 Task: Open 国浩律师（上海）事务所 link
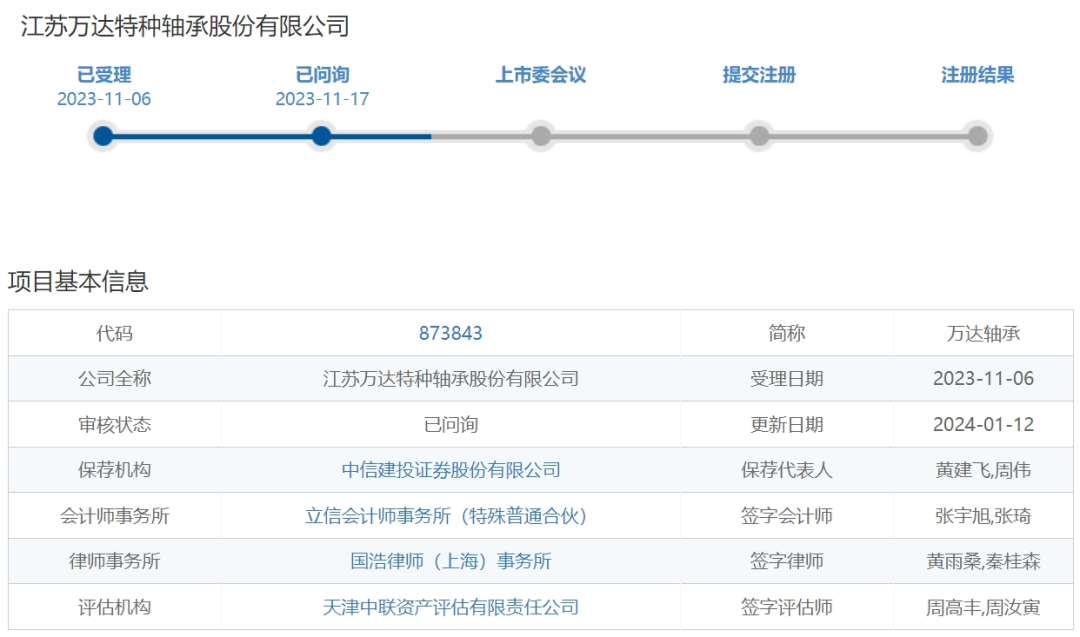tap(450, 561)
